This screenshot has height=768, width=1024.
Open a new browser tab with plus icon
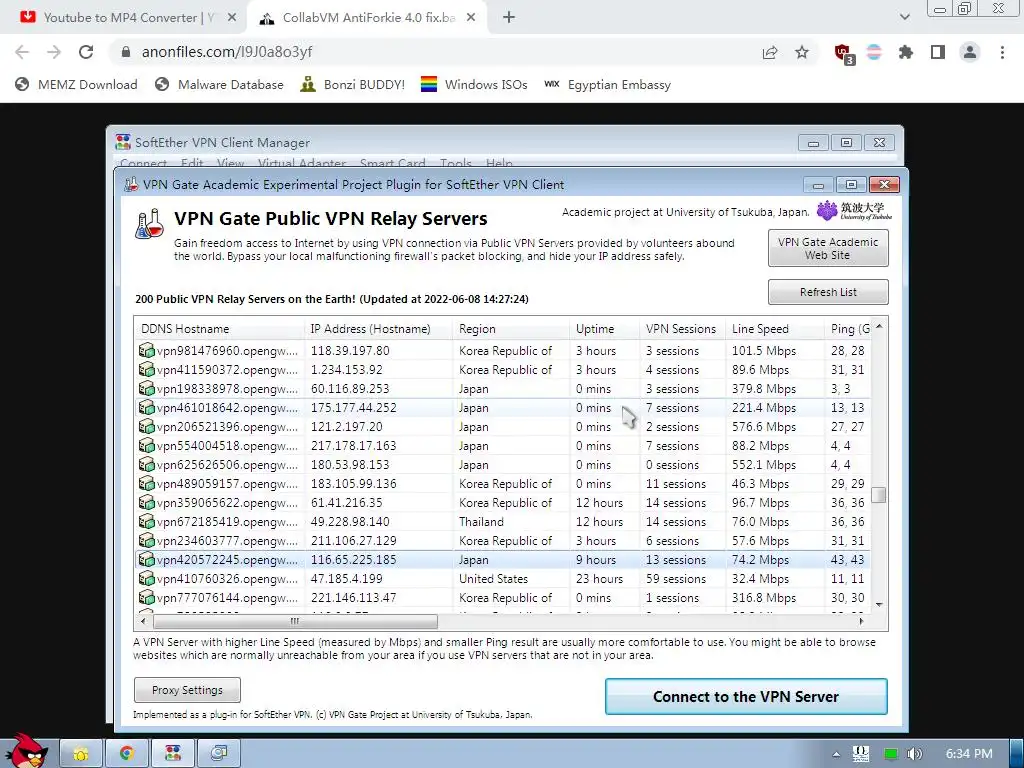509,18
